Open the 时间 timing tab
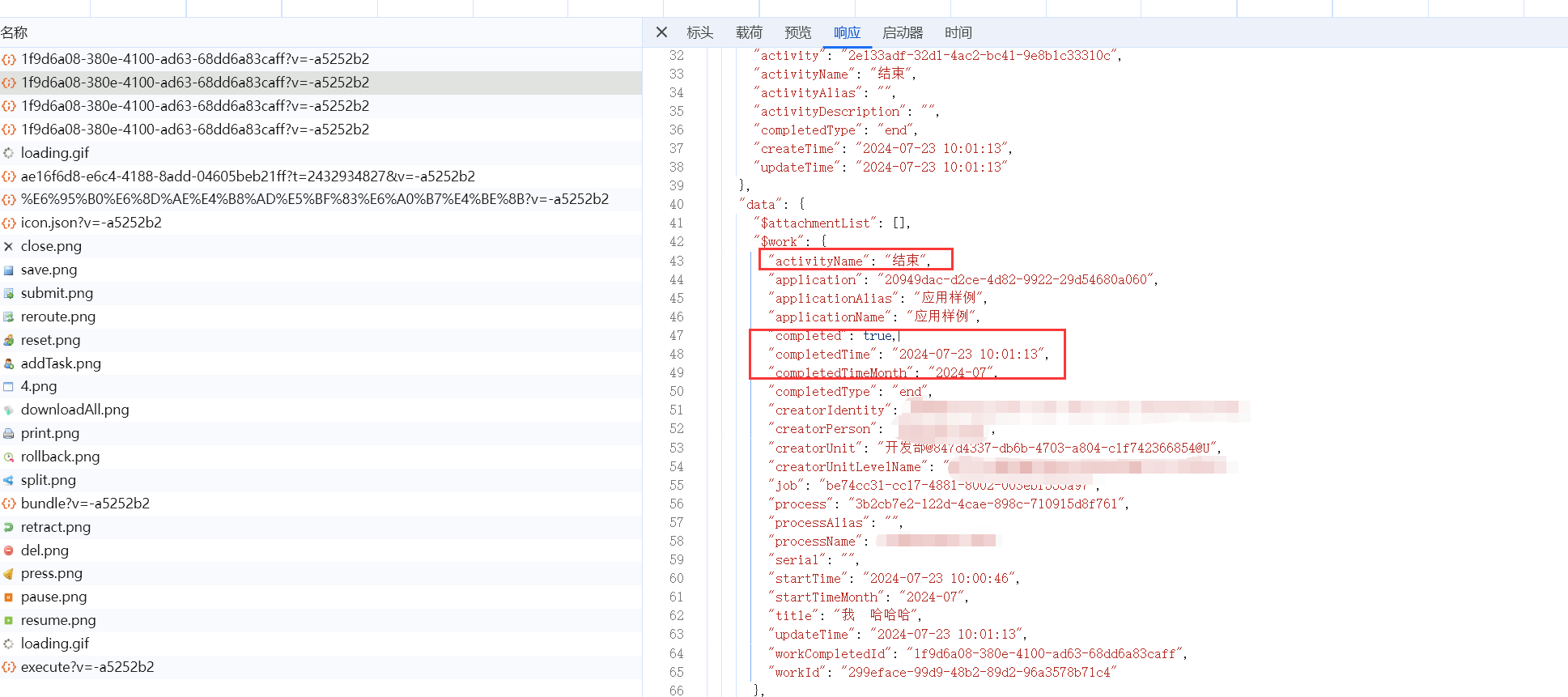 pos(958,32)
